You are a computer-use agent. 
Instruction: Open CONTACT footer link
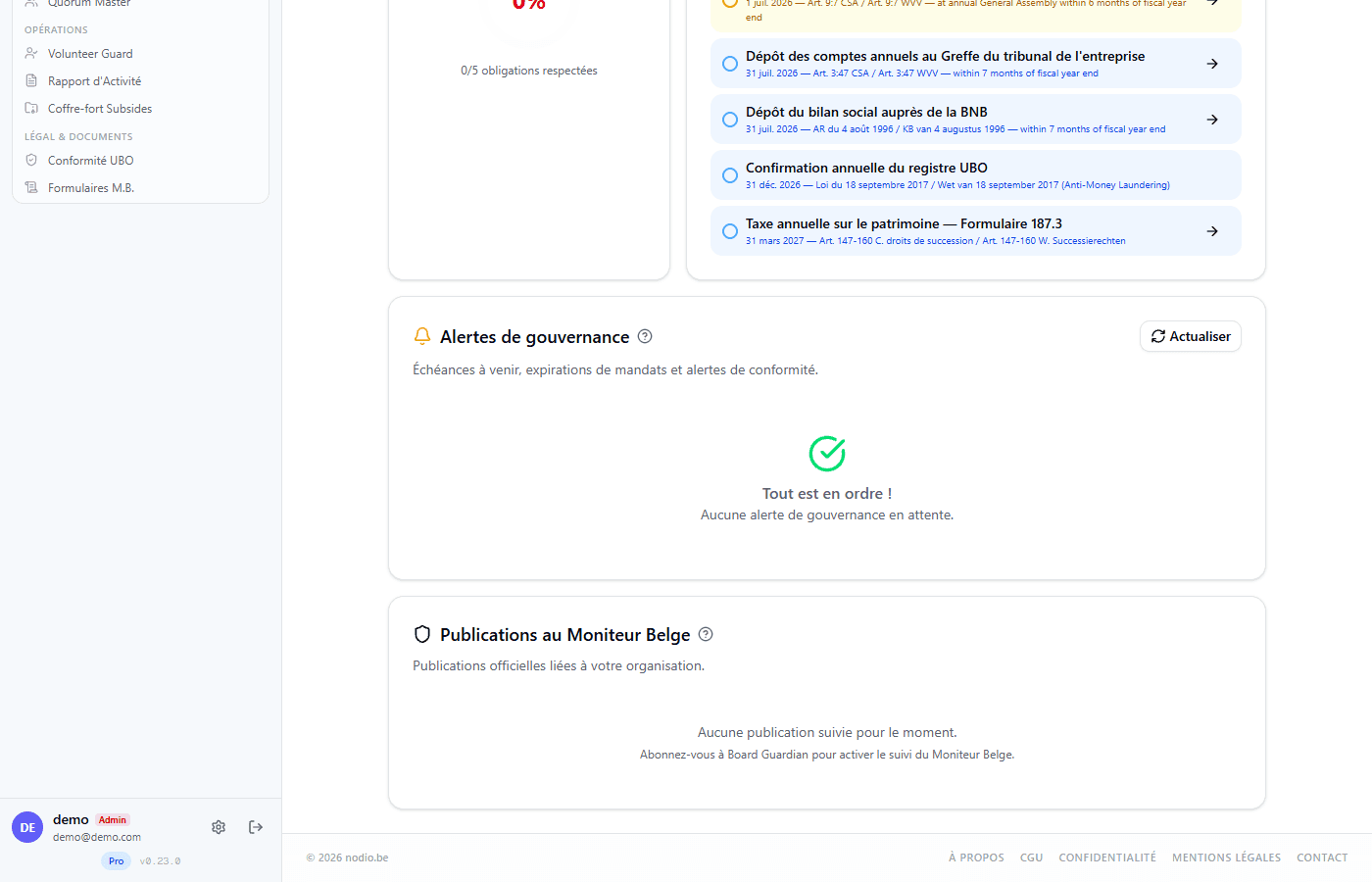[1322, 857]
